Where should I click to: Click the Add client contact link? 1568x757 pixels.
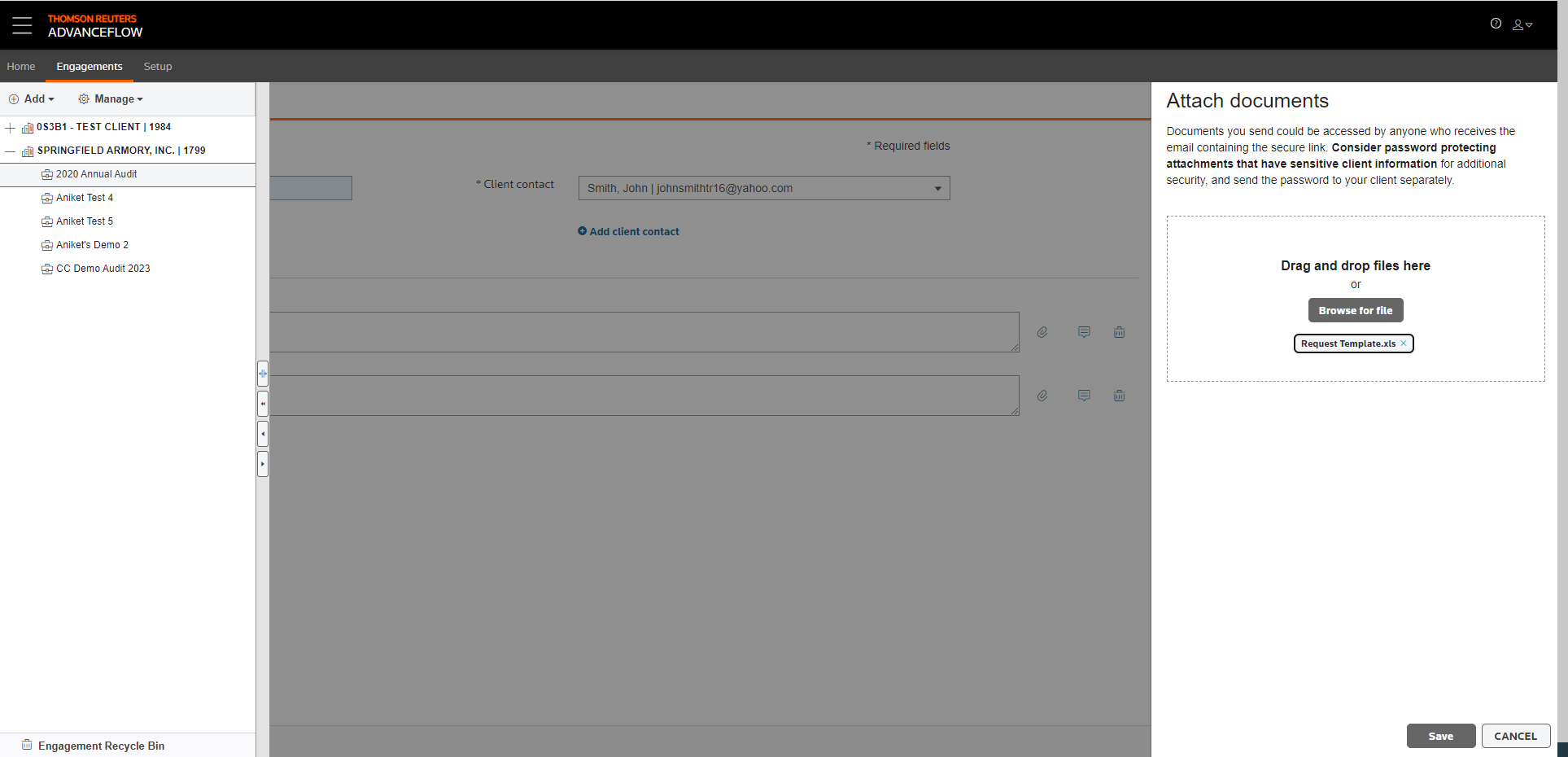coord(628,232)
